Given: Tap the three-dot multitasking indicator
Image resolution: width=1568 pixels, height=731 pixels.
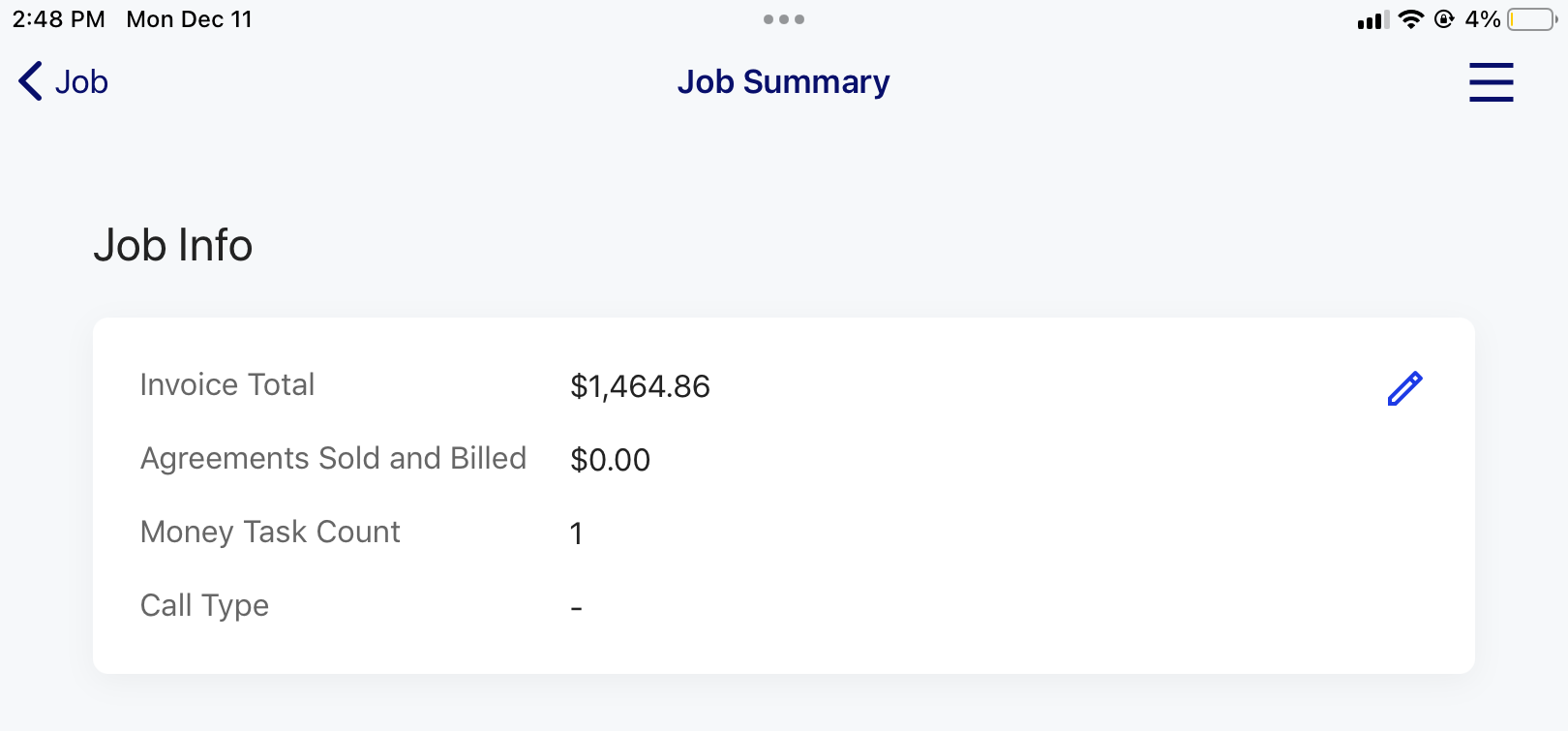Looking at the screenshot, I should point(783,19).
